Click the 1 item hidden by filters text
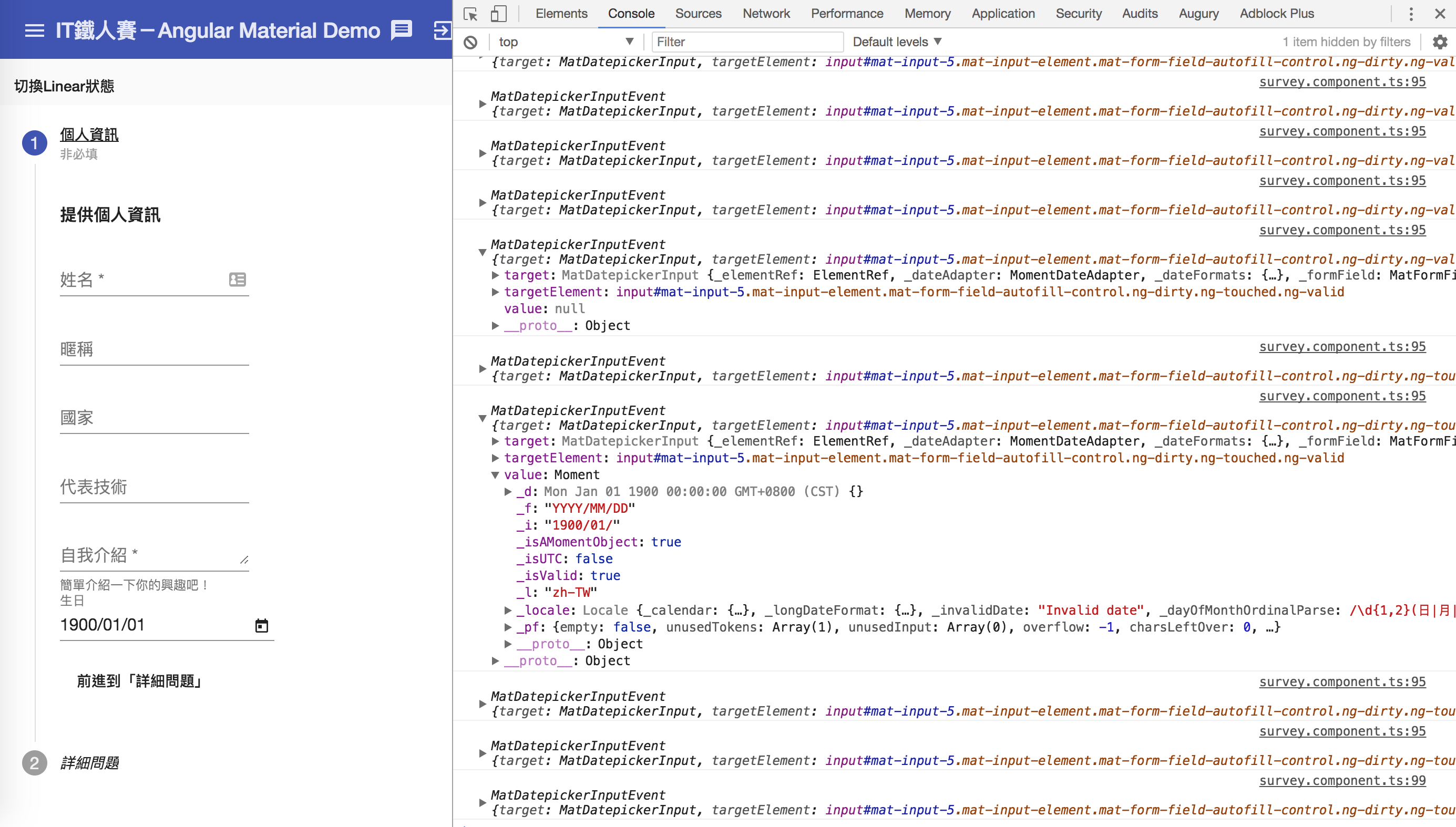Viewport: 1456px width, 827px height. click(x=1346, y=42)
